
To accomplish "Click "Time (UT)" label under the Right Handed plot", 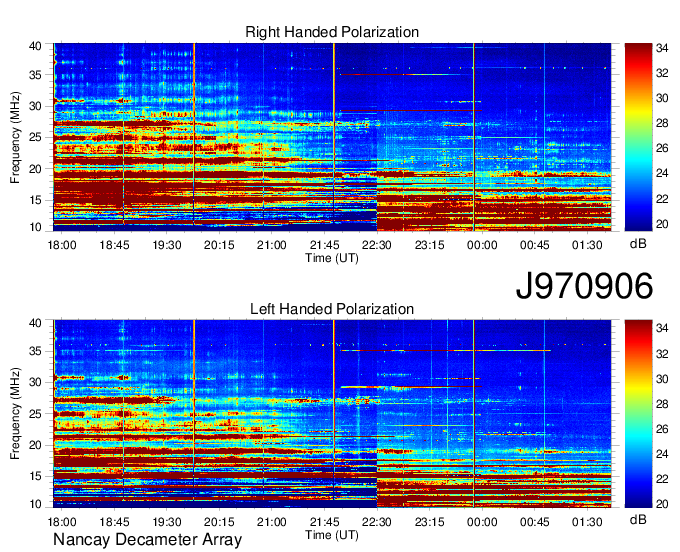I will 332,258.
